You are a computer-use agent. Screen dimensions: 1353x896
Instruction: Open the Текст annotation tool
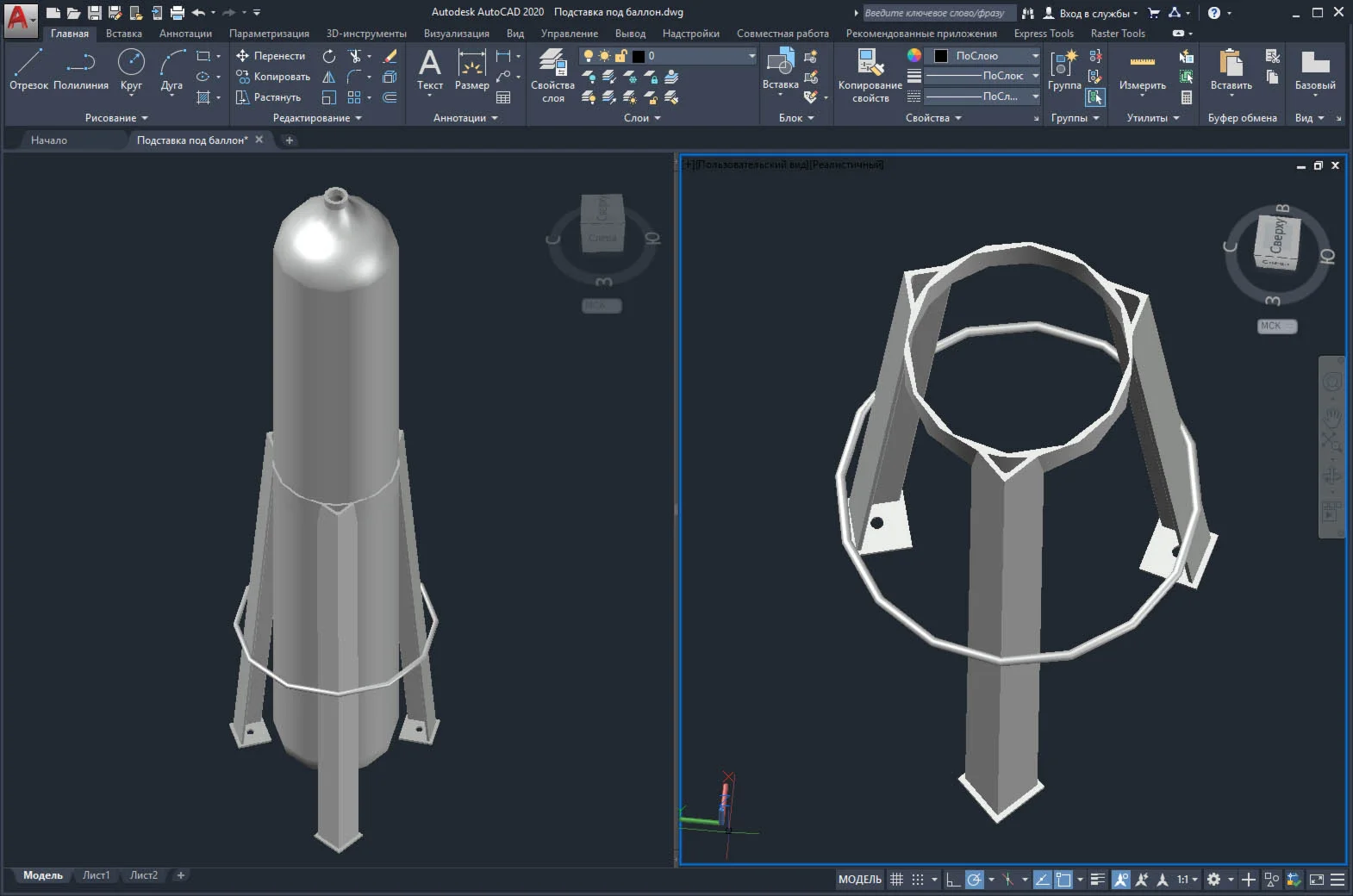(x=429, y=69)
